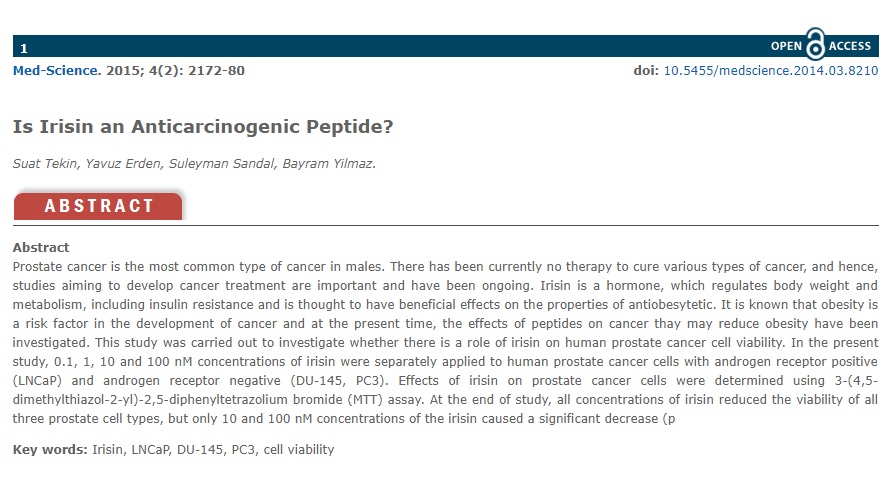This screenshot has height=493, width=889.
Task: Click the bold Abstract heading
Action: [x=41, y=248]
